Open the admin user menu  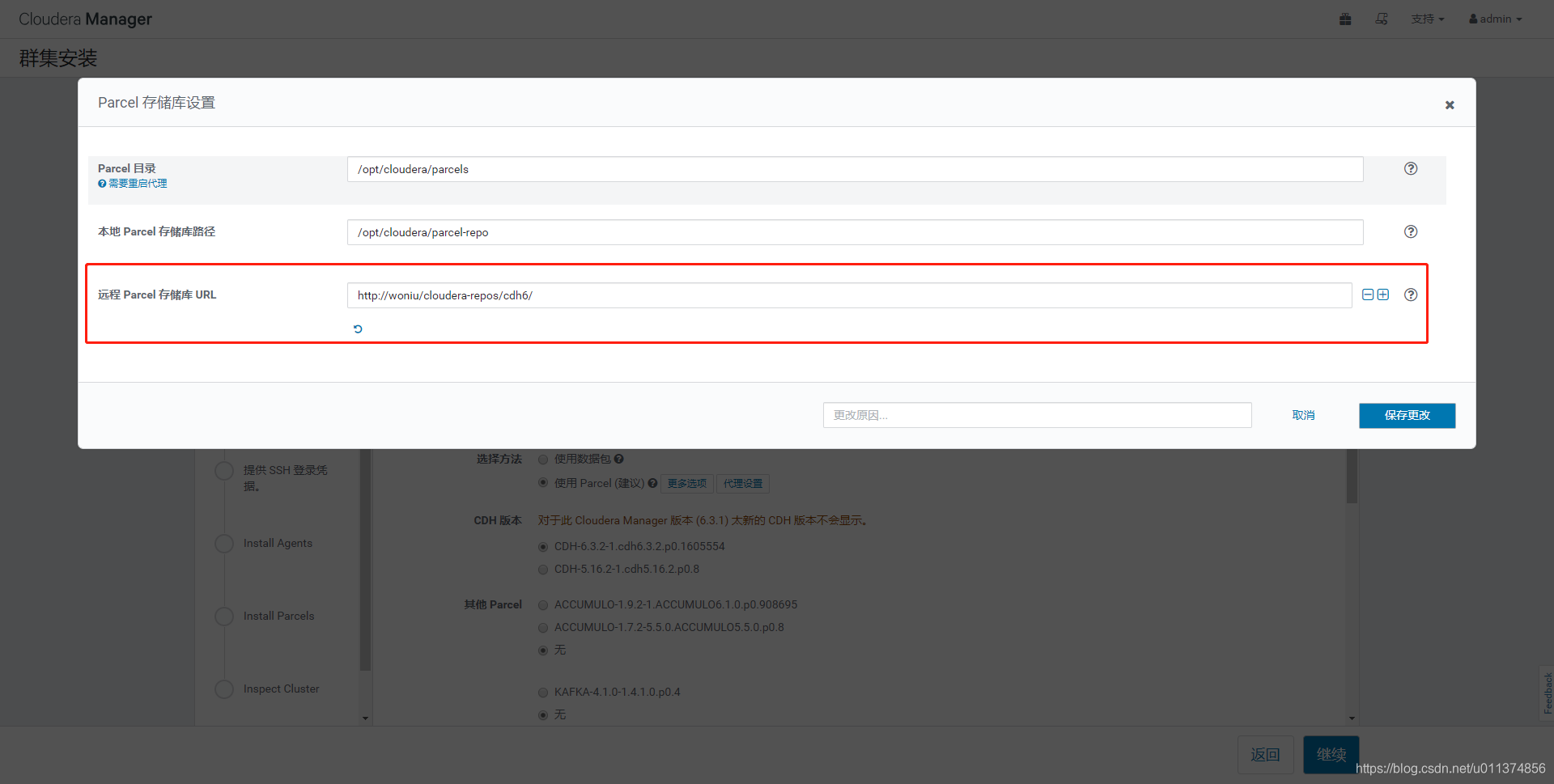coord(1496,19)
